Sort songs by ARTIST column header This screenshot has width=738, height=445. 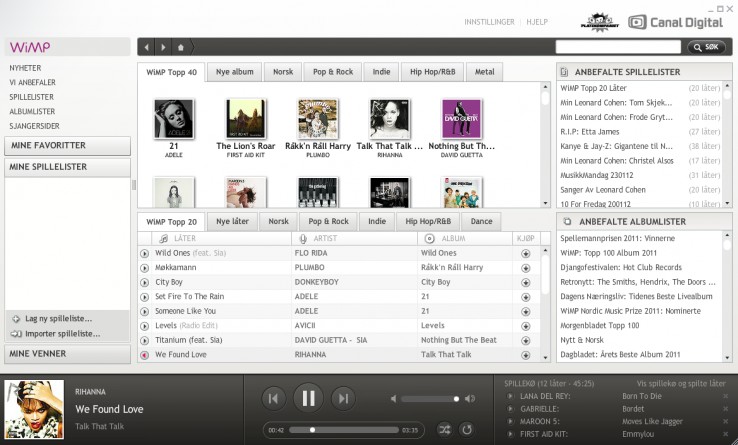[x=354, y=239]
